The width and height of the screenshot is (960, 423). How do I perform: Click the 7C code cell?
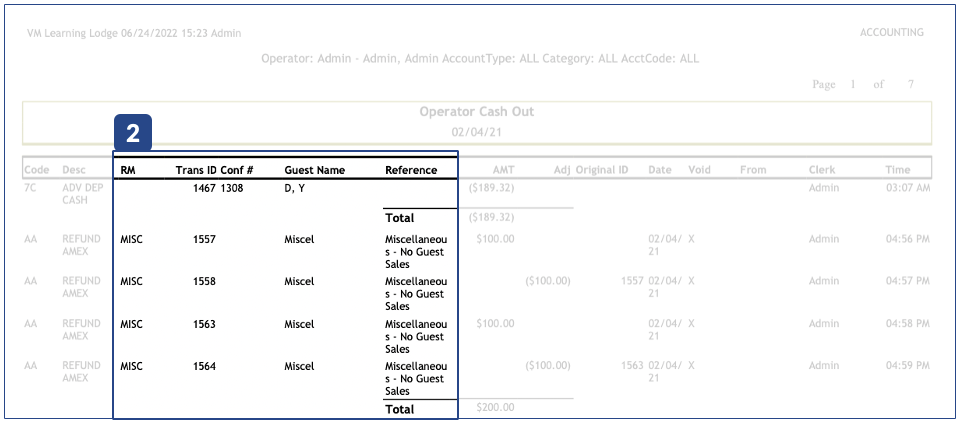30,187
